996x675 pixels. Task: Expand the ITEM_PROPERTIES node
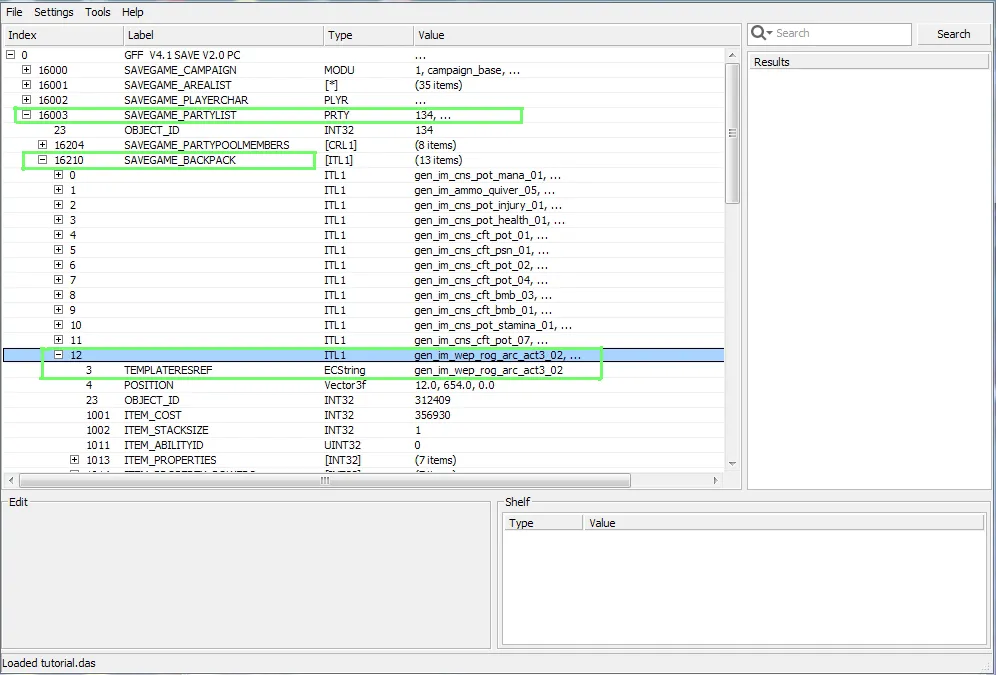click(x=74, y=460)
